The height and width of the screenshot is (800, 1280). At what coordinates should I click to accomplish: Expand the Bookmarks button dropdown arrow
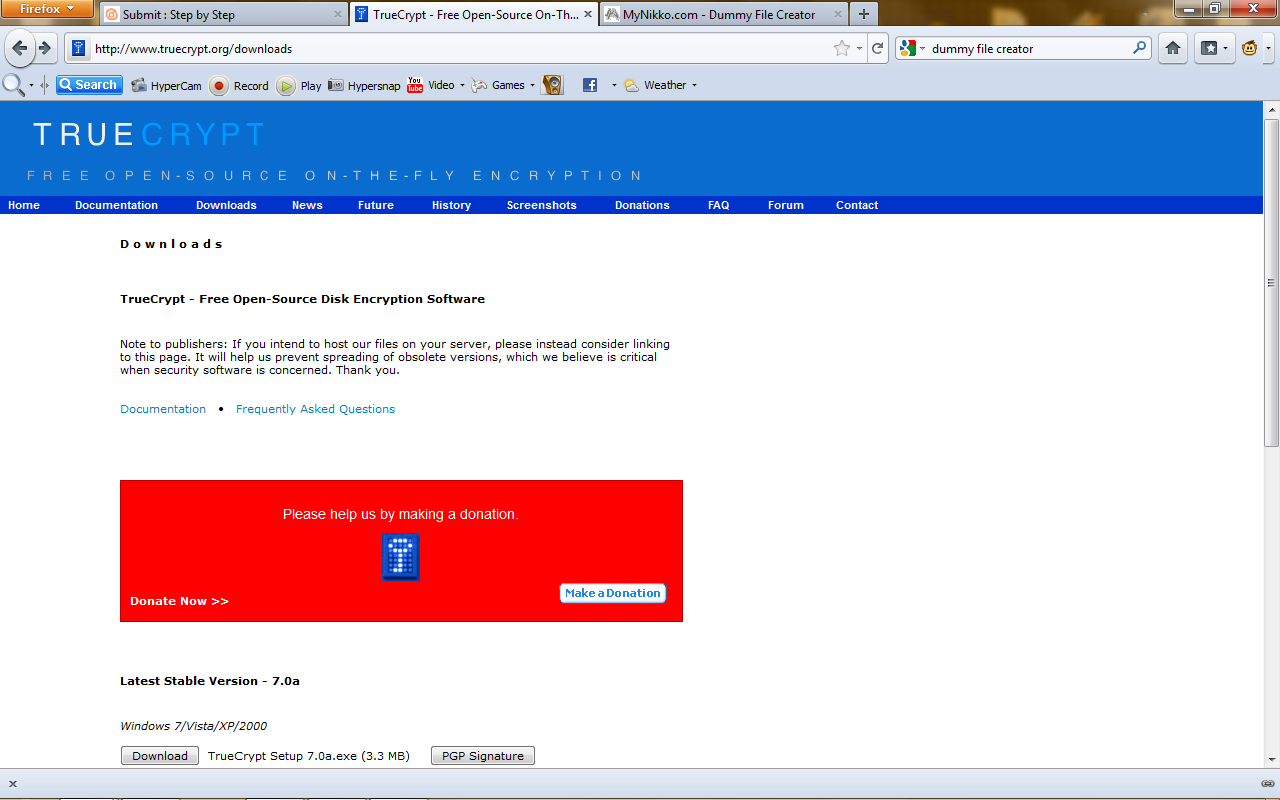coord(1226,48)
